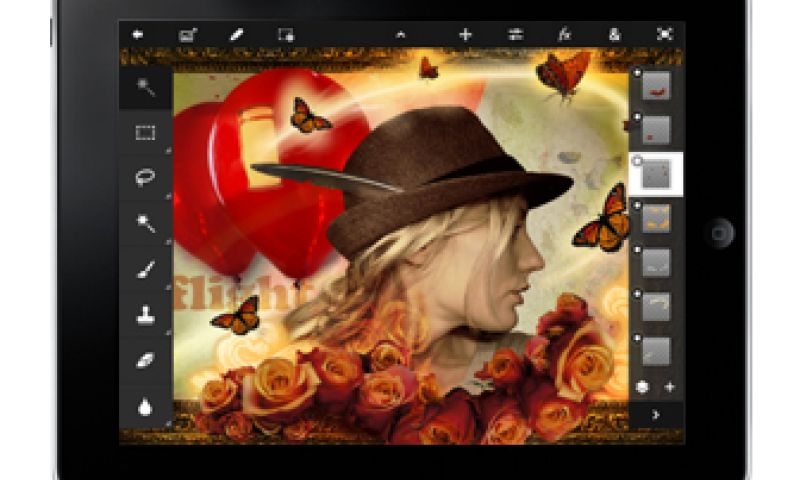Image resolution: width=800 pixels, height=480 pixels.
Task: Select the Clone Stamp tool
Action: pos(146,314)
